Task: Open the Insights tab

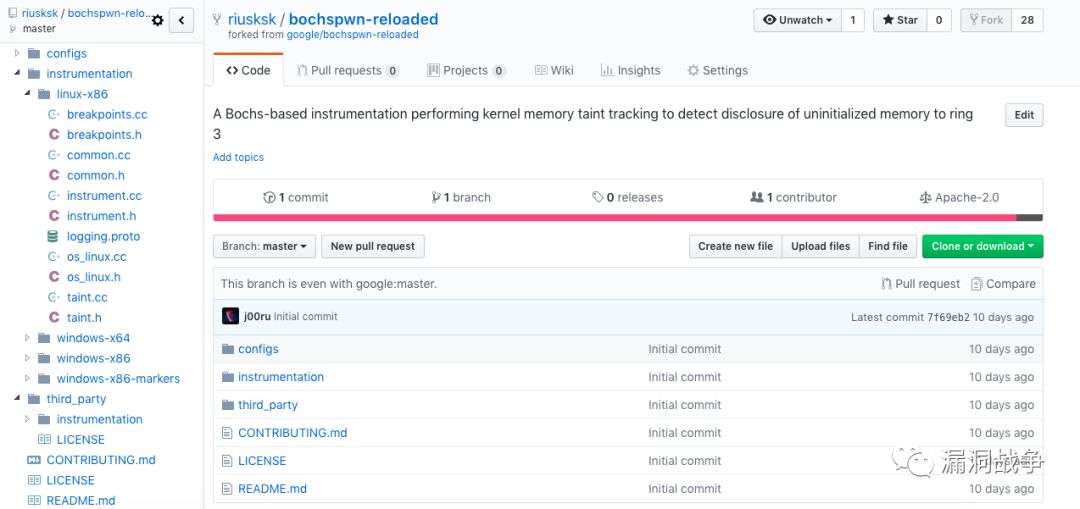Action: [x=630, y=70]
